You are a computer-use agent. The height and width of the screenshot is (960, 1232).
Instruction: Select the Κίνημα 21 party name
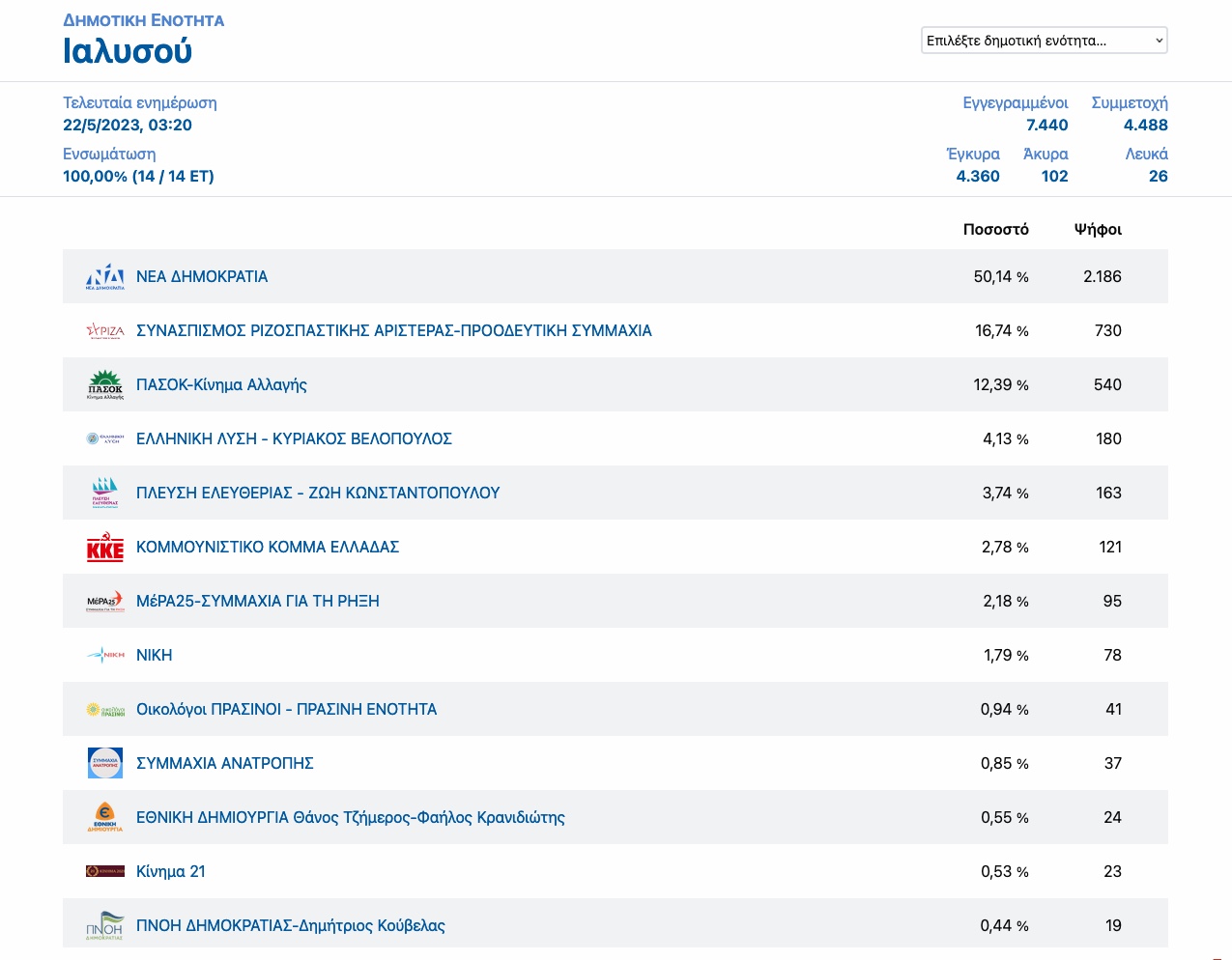(171, 871)
